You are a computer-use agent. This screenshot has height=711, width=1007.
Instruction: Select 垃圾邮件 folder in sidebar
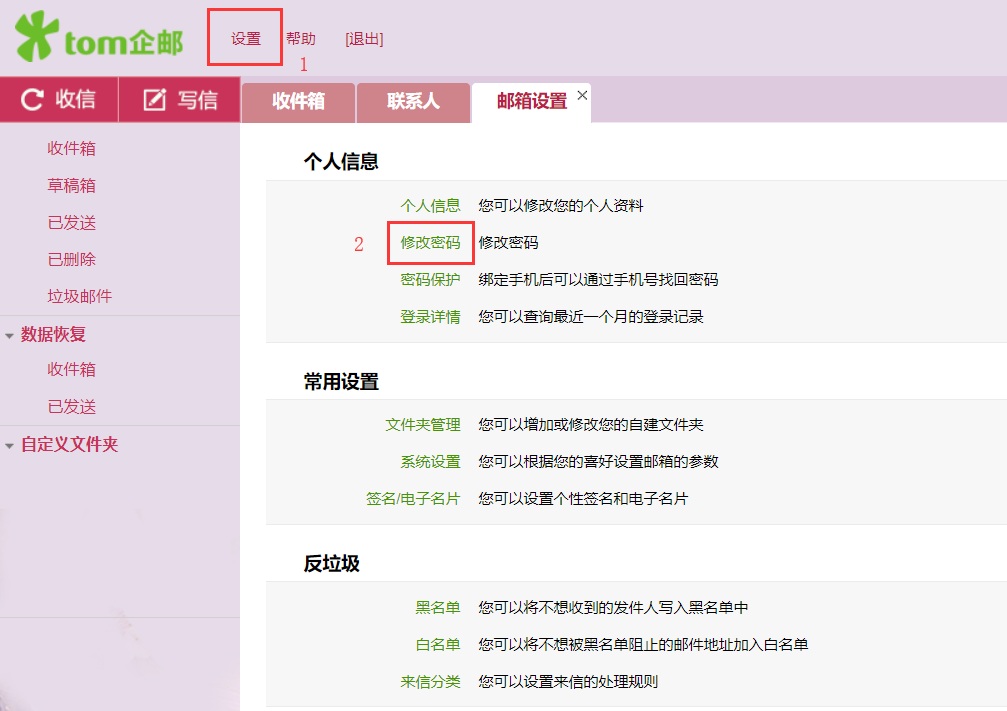pos(80,296)
